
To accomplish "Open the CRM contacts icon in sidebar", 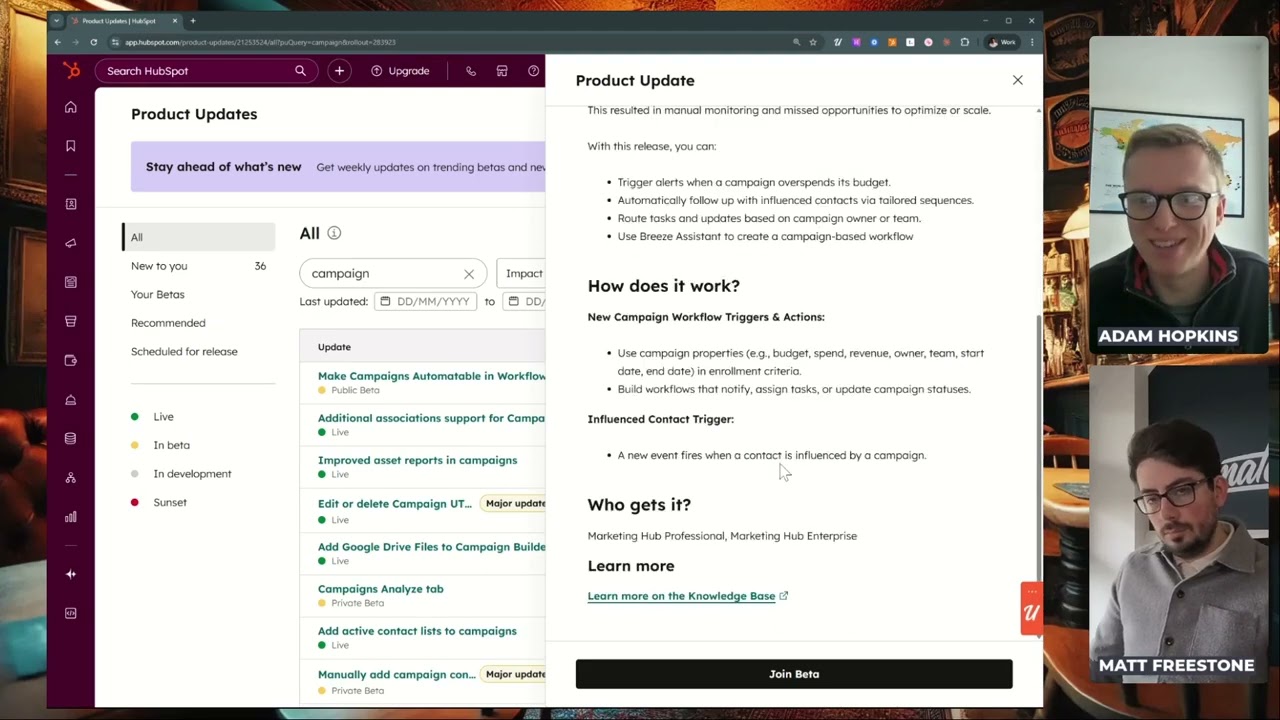I will (71, 204).
